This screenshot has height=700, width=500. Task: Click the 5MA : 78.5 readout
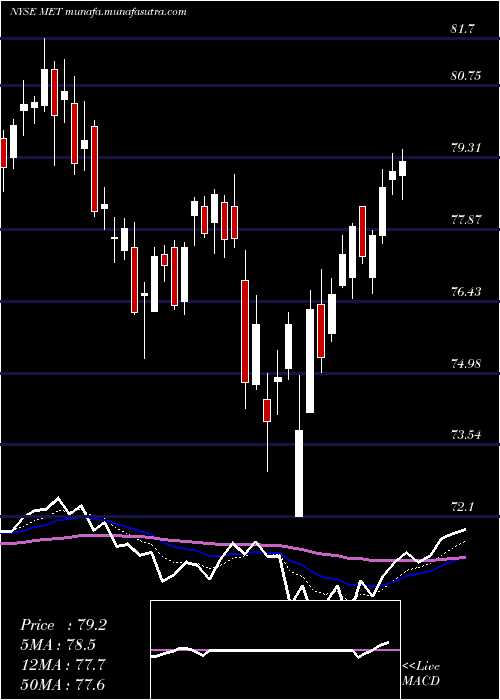[x=58, y=645]
